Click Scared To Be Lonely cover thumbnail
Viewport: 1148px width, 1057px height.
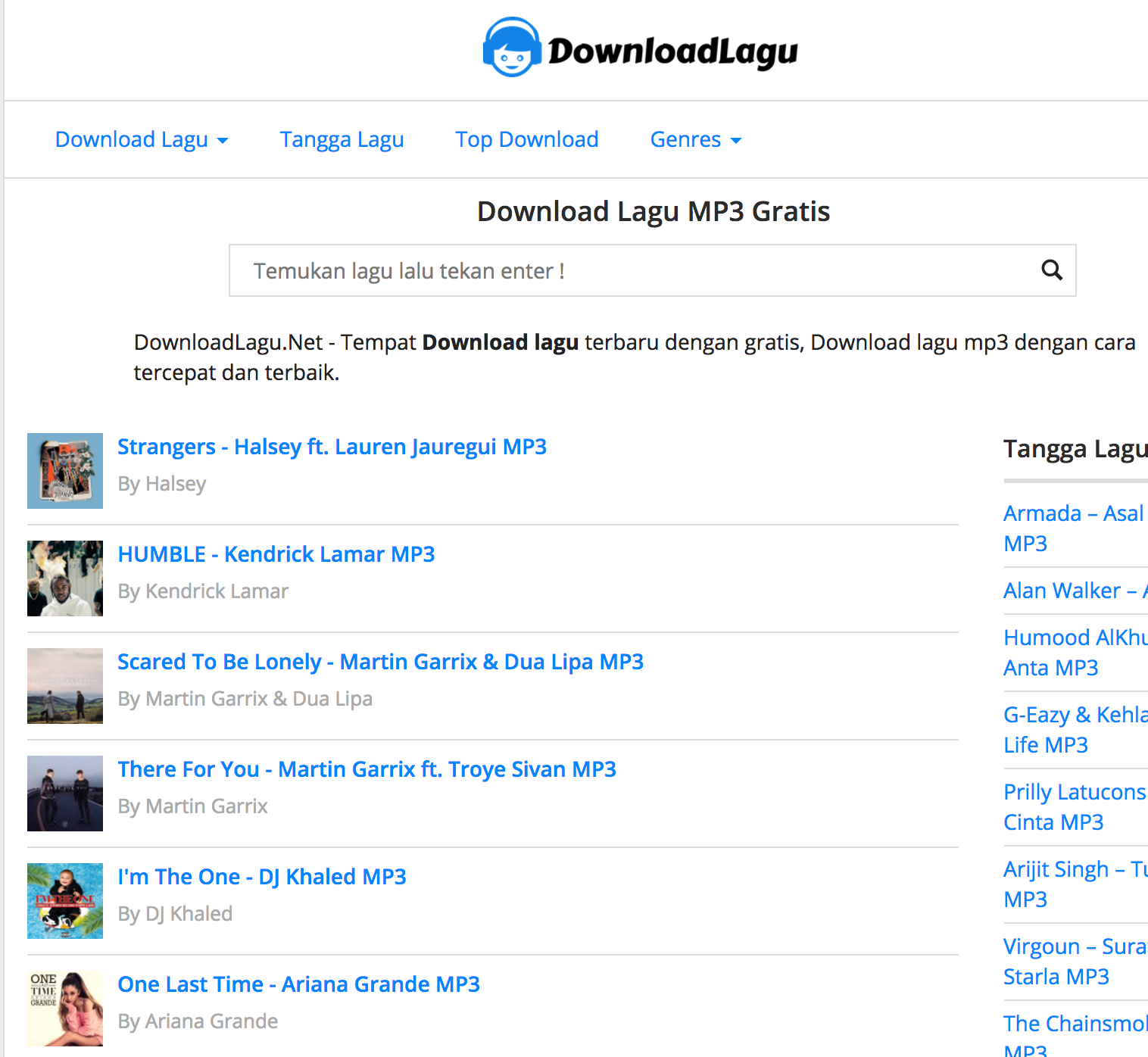click(65, 686)
